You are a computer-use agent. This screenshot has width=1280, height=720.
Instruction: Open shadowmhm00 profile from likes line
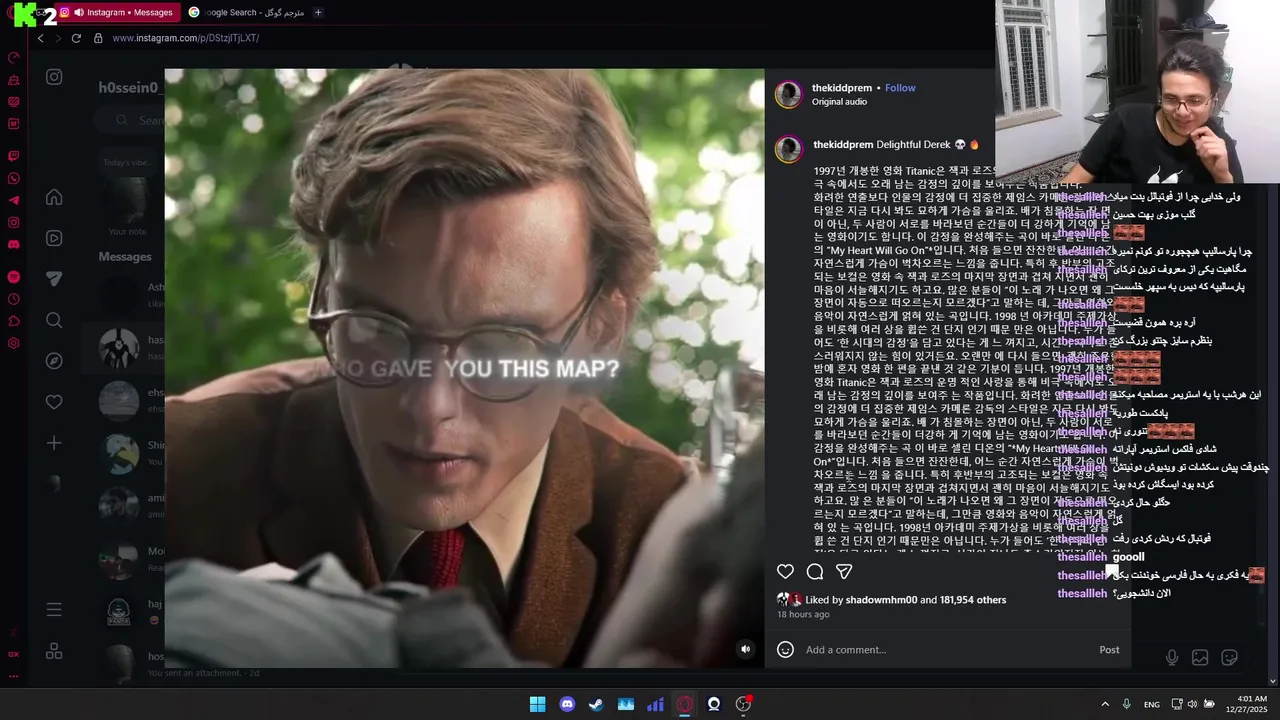click(881, 600)
